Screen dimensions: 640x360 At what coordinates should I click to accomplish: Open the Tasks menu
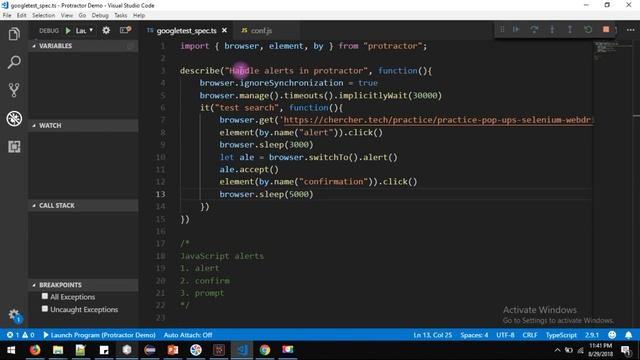pos(120,15)
